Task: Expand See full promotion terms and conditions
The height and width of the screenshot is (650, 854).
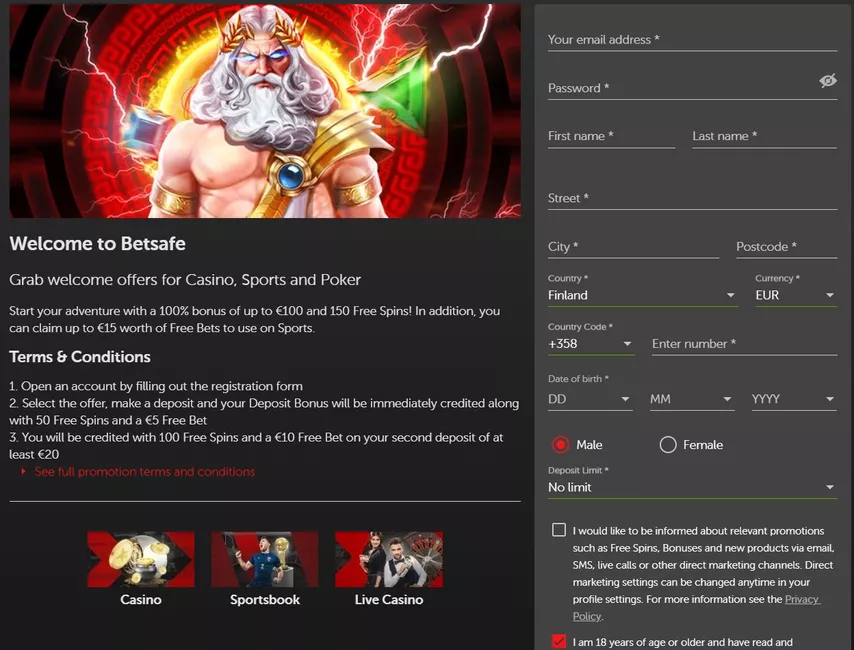Action: pos(144,472)
